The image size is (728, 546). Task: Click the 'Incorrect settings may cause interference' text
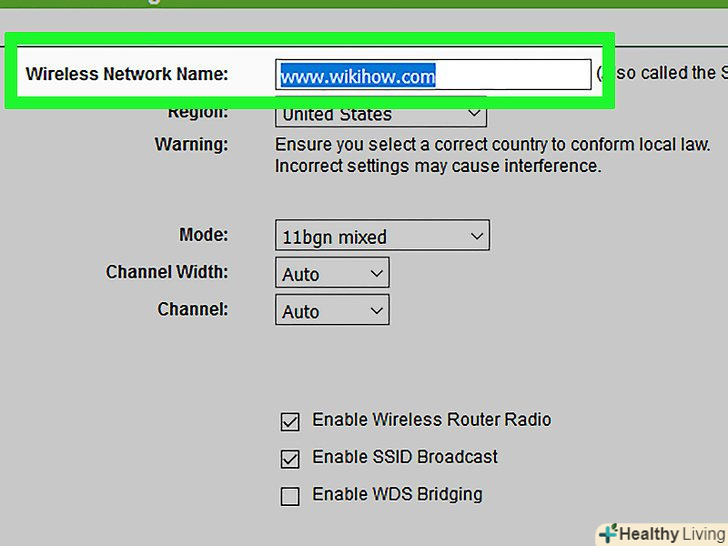pos(438,166)
